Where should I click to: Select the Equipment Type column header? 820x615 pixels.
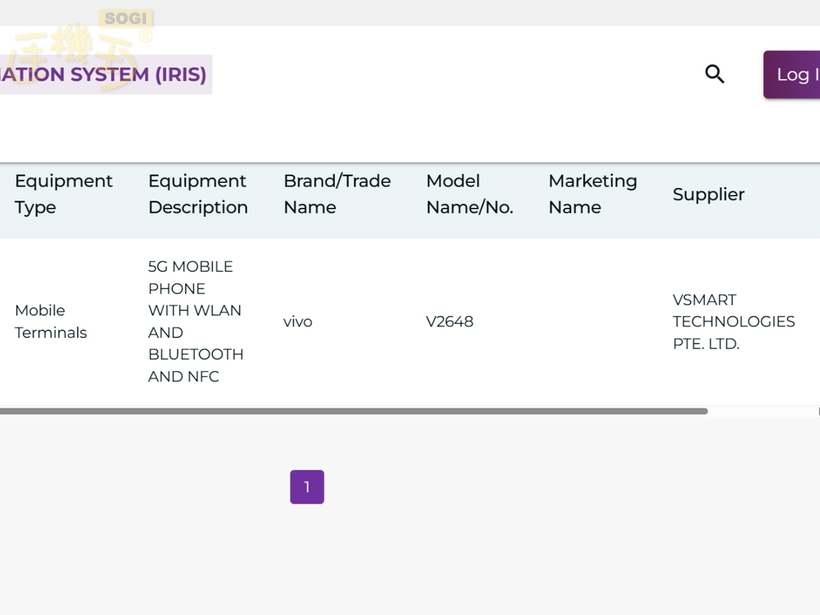[x=63, y=194]
